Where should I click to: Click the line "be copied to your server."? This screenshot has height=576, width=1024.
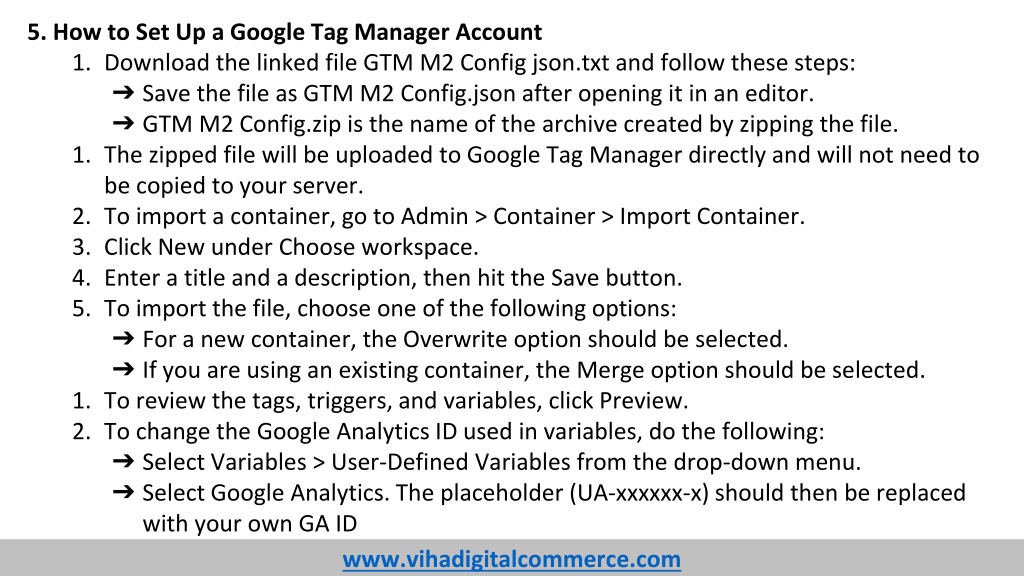[x=234, y=185]
